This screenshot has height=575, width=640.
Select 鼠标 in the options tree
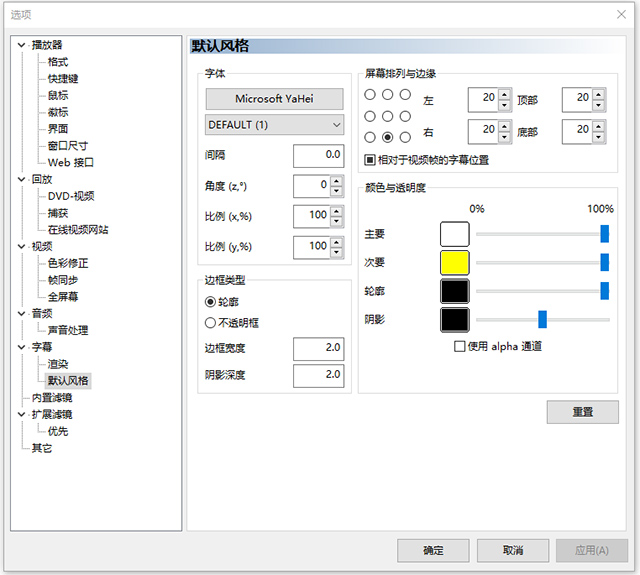click(58, 95)
